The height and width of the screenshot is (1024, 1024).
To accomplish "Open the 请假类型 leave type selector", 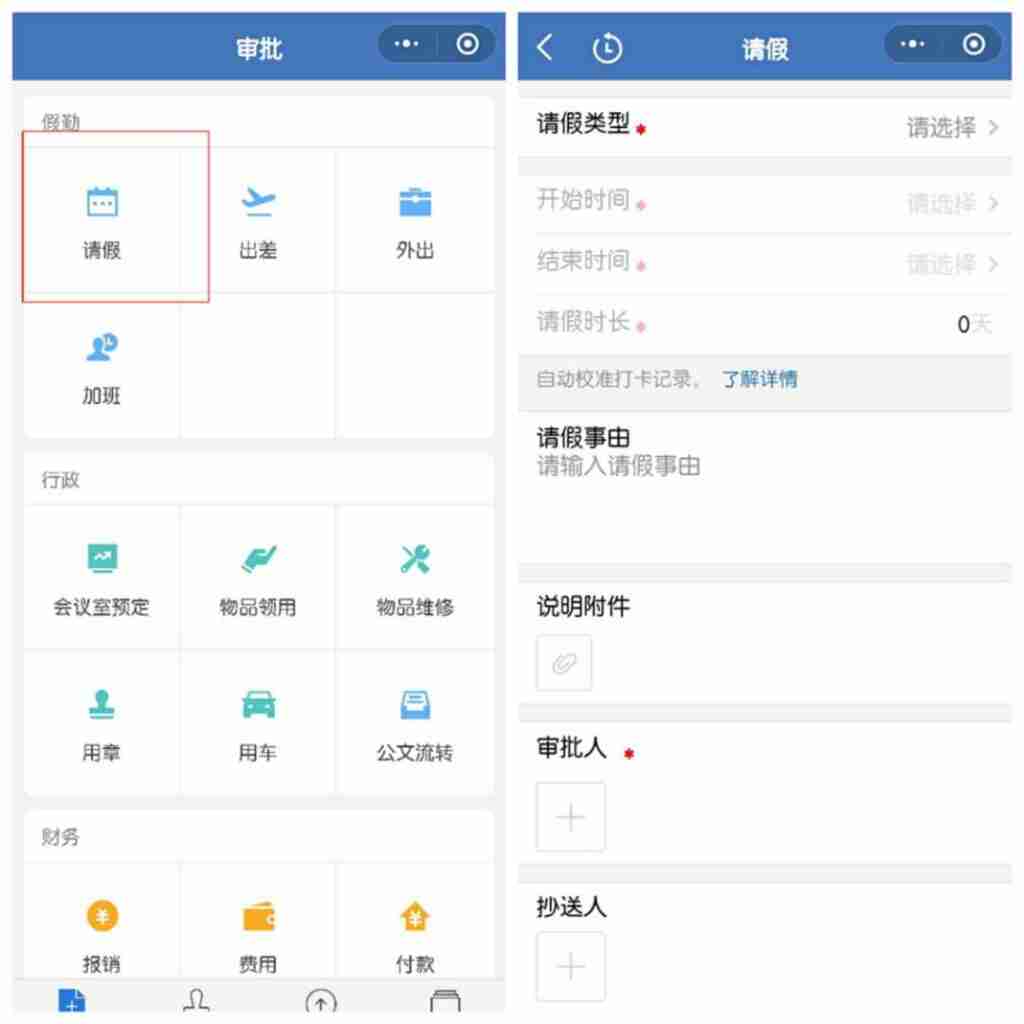I will (940, 128).
